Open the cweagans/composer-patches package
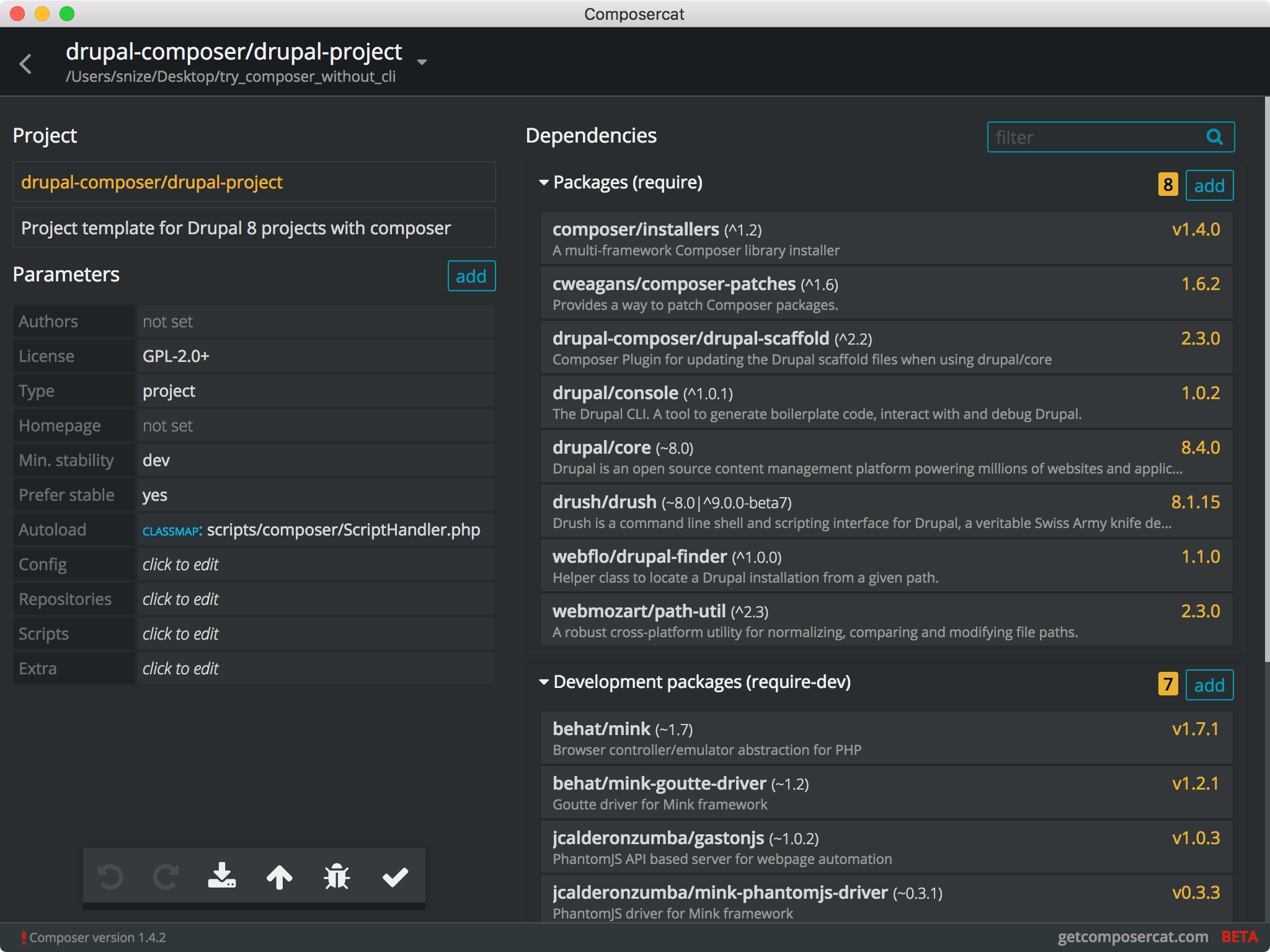The height and width of the screenshot is (952, 1270). point(886,293)
